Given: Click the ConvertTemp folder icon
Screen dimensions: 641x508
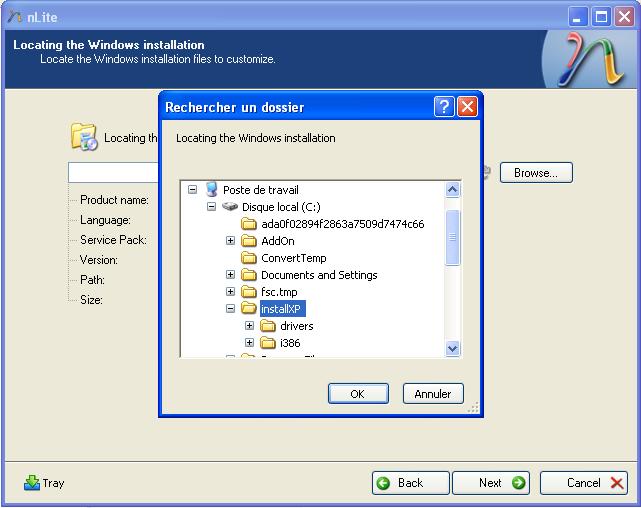Looking at the screenshot, I should click(249, 258).
